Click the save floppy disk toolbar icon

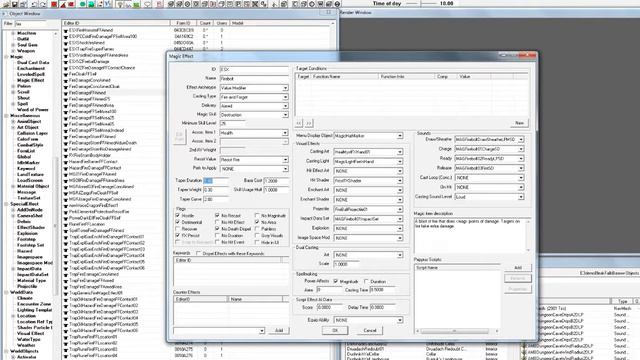(14, 4)
